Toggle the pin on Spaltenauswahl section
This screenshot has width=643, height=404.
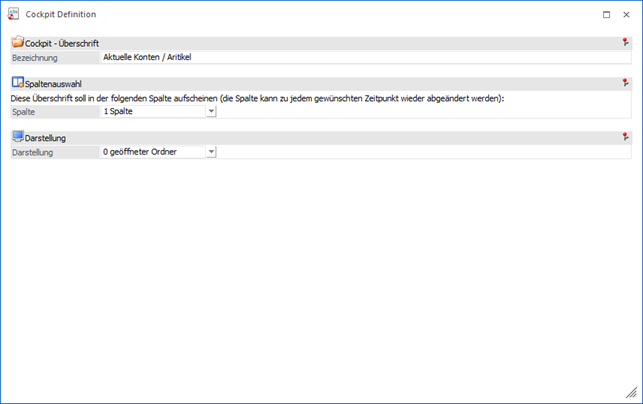click(x=625, y=83)
